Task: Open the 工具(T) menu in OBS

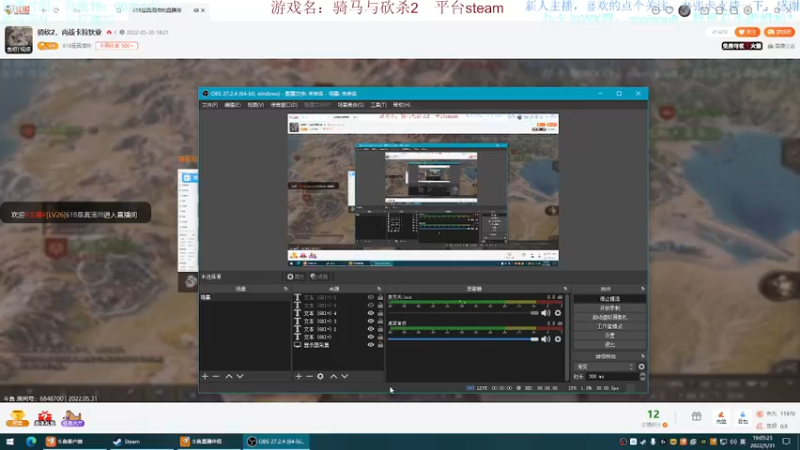Action: click(x=378, y=105)
